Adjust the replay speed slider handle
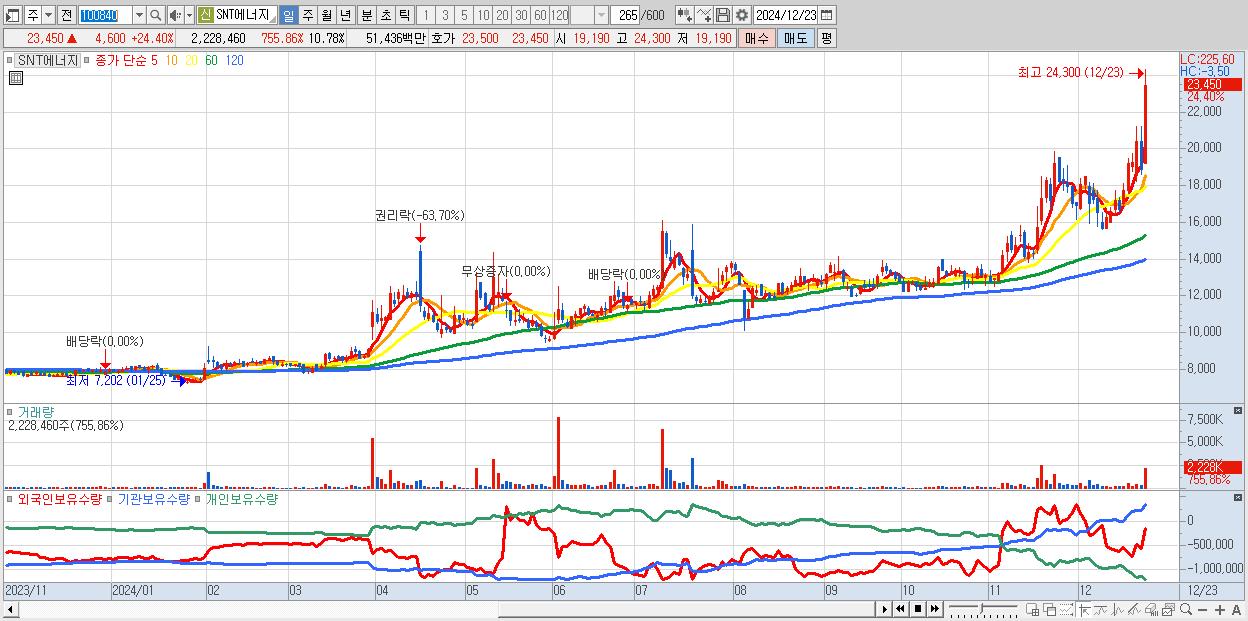 click(x=981, y=608)
